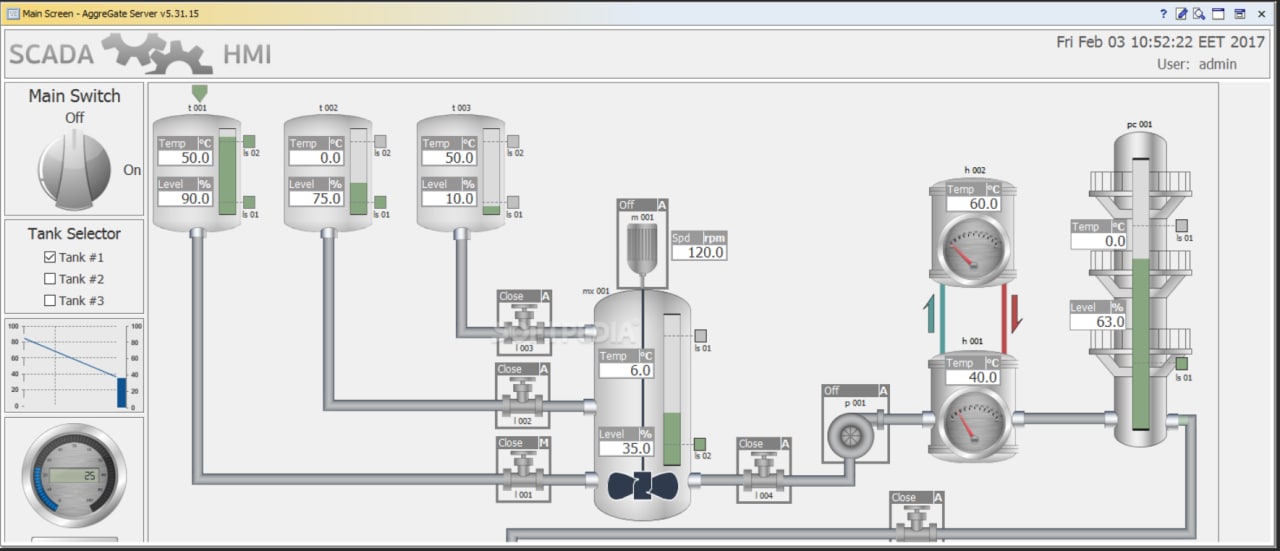Click the trend line chart panel
The height and width of the screenshot is (551, 1280).
[x=74, y=366]
